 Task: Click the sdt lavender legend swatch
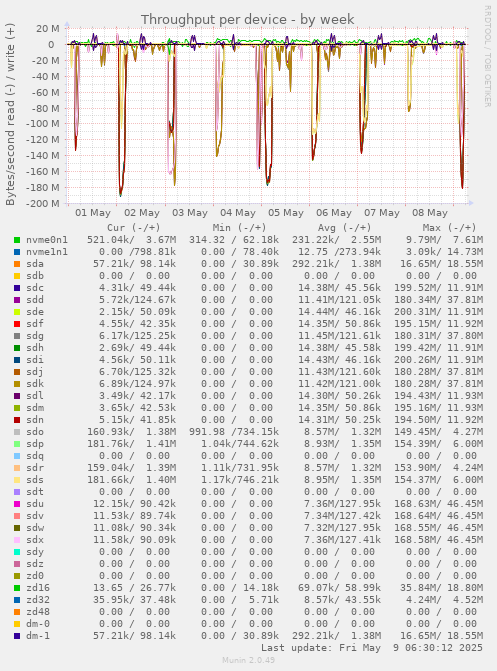[17, 492]
